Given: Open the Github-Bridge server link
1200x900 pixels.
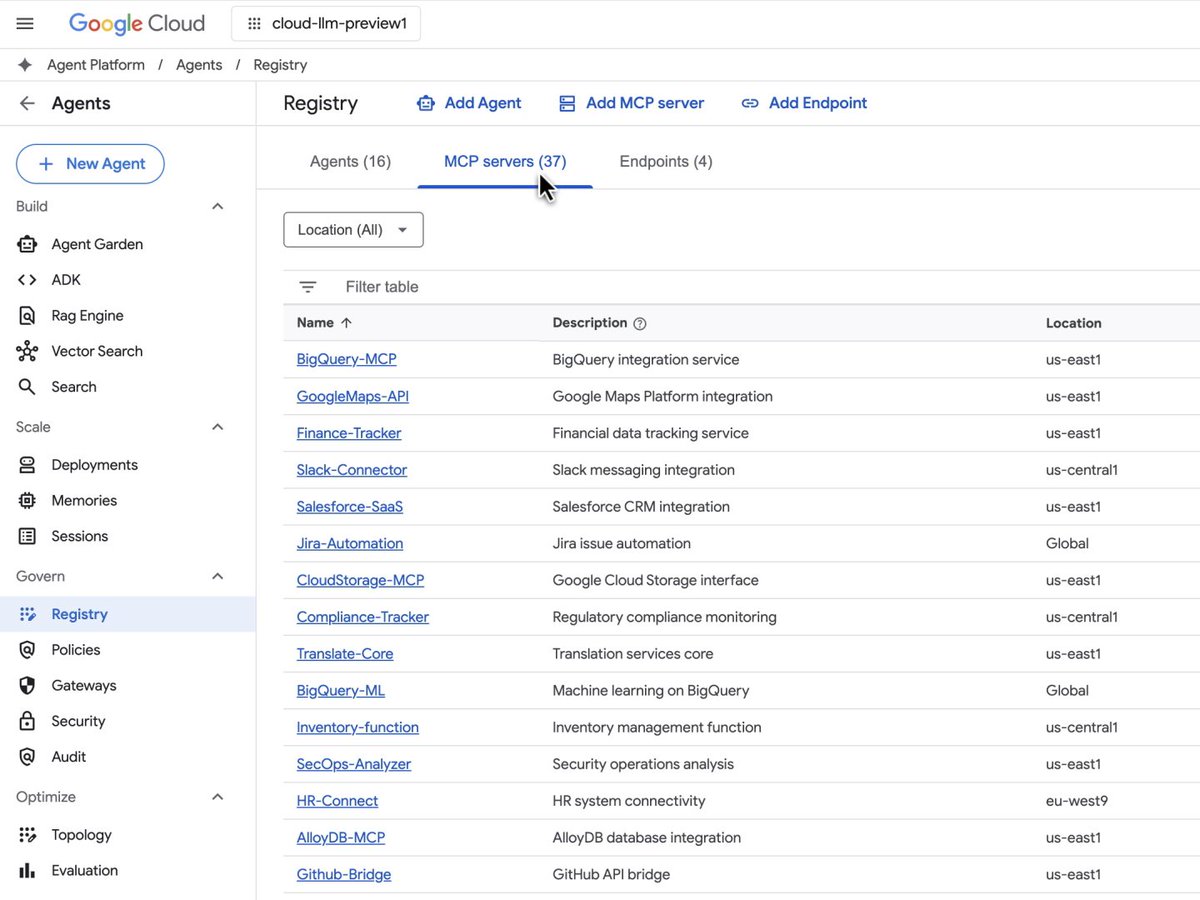Looking at the screenshot, I should (344, 875).
